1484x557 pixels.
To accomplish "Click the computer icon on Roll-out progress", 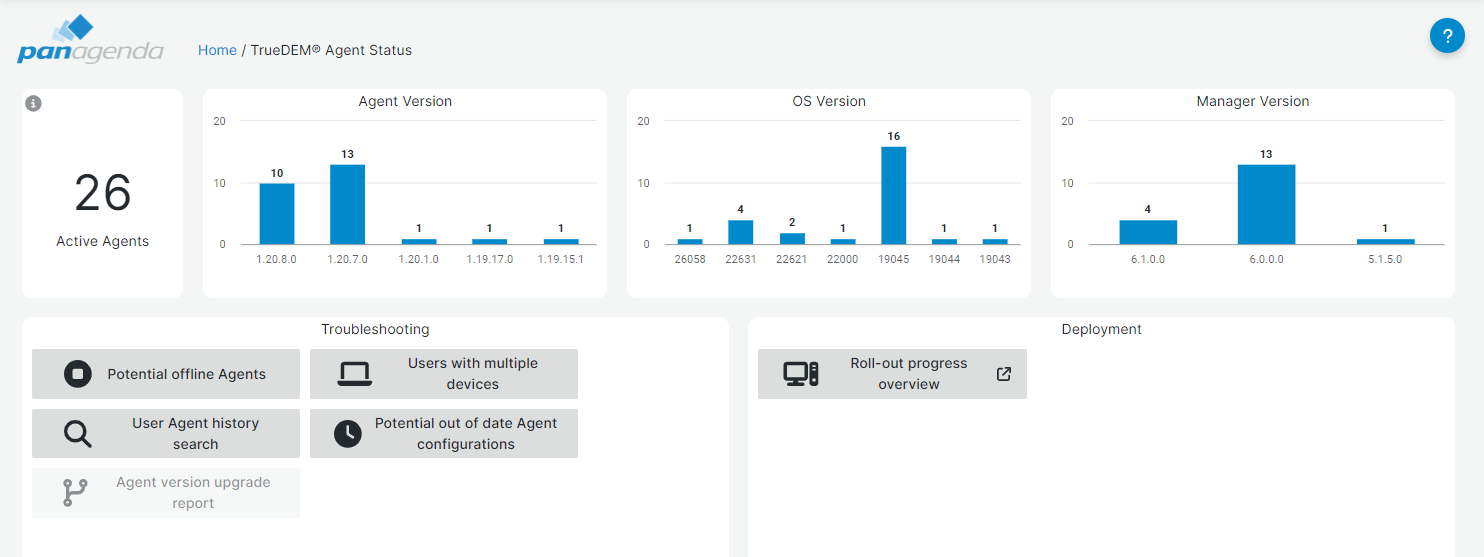I will [x=800, y=374].
